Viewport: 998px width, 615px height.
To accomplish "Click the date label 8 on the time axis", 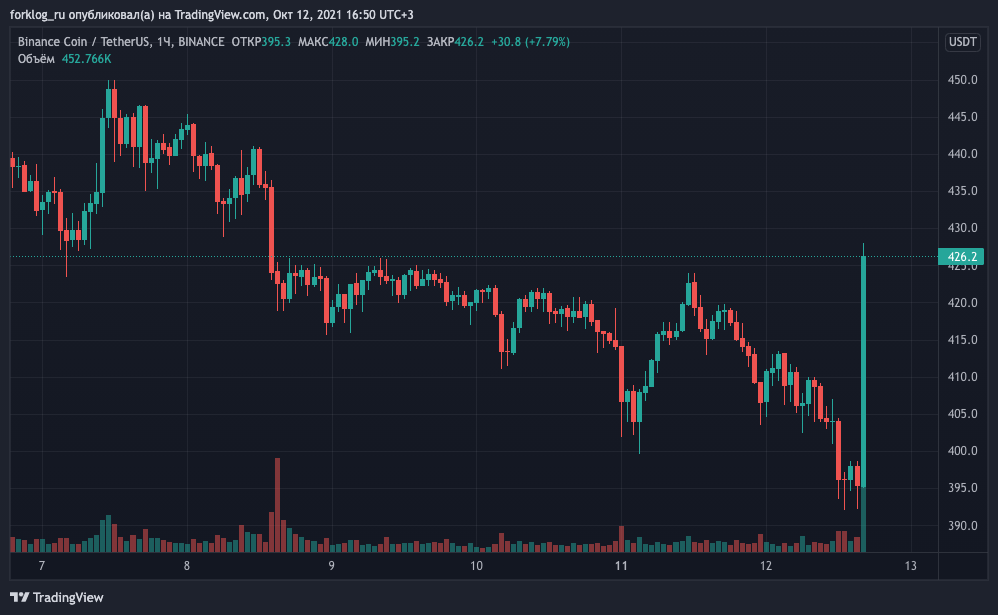I will 186,565.
